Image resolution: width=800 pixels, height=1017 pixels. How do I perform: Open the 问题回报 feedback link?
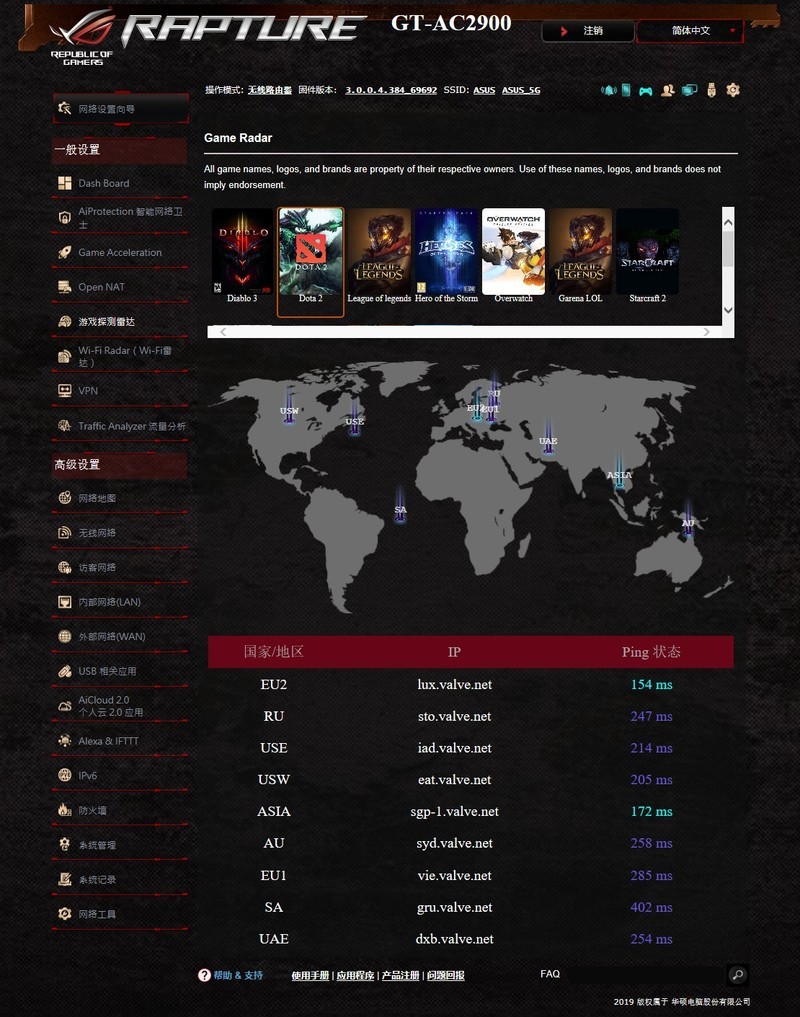pyautogui.click(x=446, y=975)
